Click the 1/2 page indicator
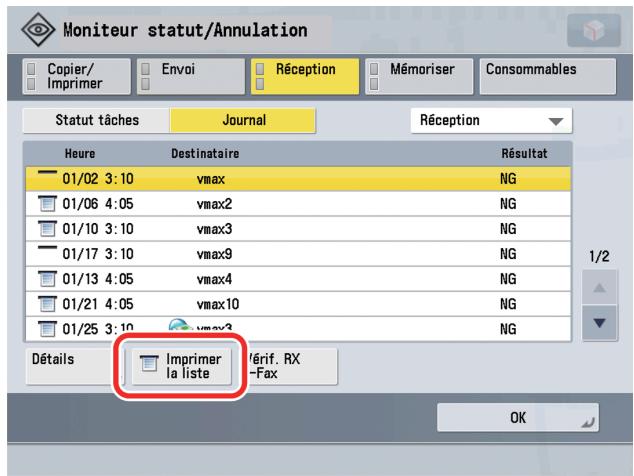Image resolution: width=634 pixels, height=476 pixels. click(x=599, y=256)
